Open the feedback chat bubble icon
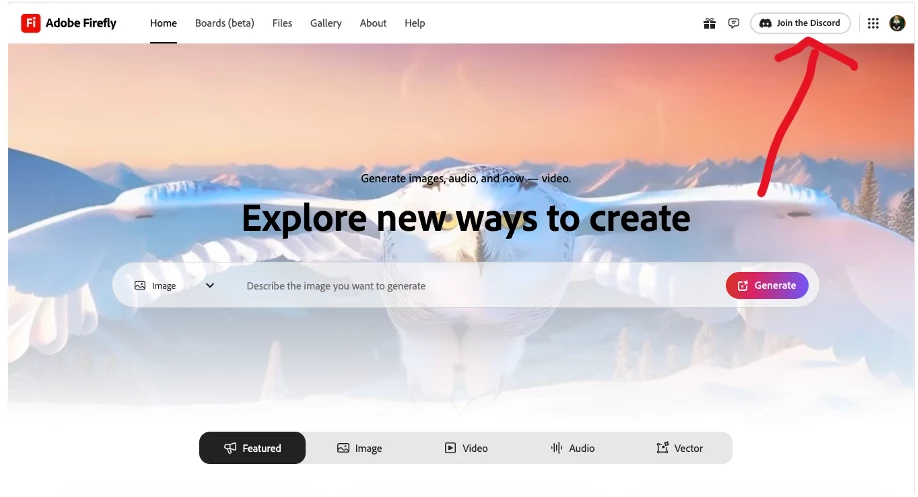The image size is (918, 497). click(x=733, y=23)
